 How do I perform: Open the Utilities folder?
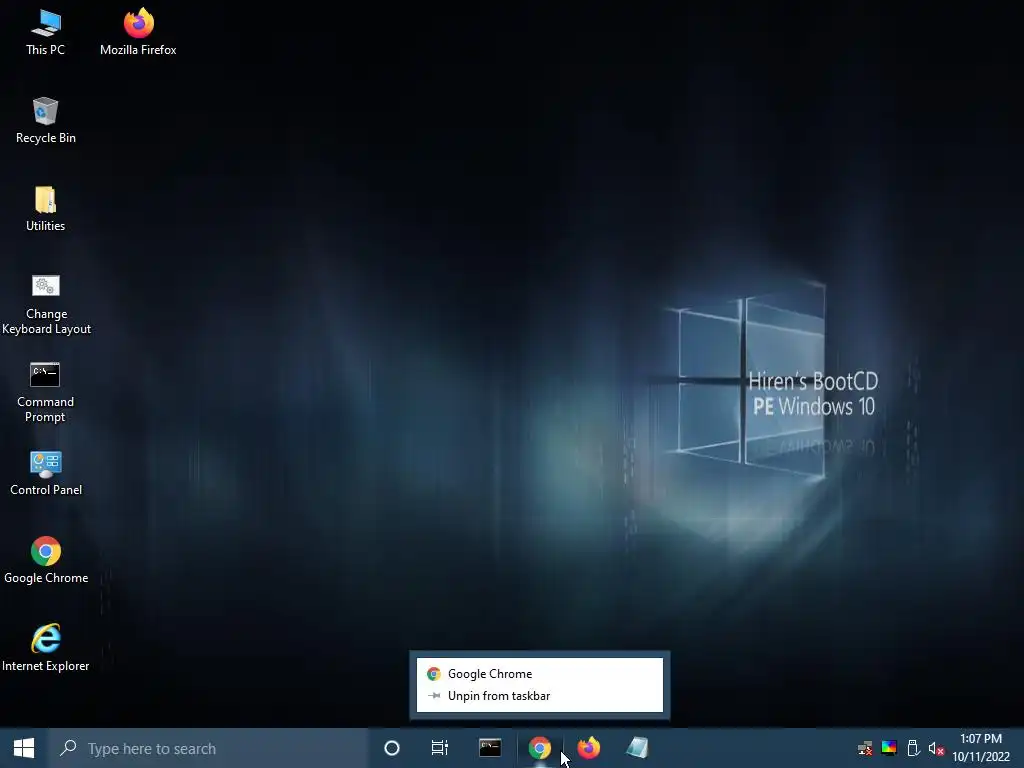click(x=45, y=209)
